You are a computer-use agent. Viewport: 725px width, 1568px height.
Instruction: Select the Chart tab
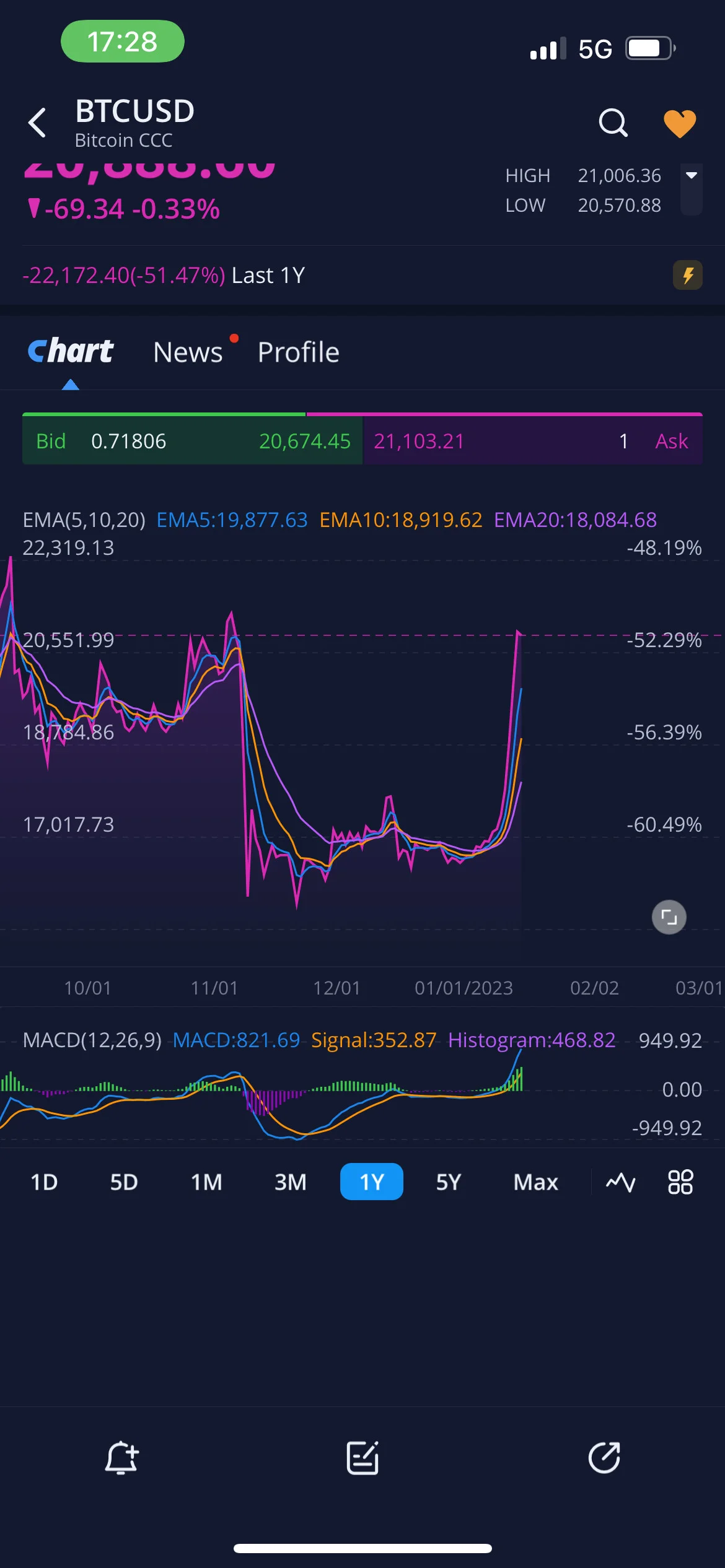pyautogui.click(x=71, y=351)
